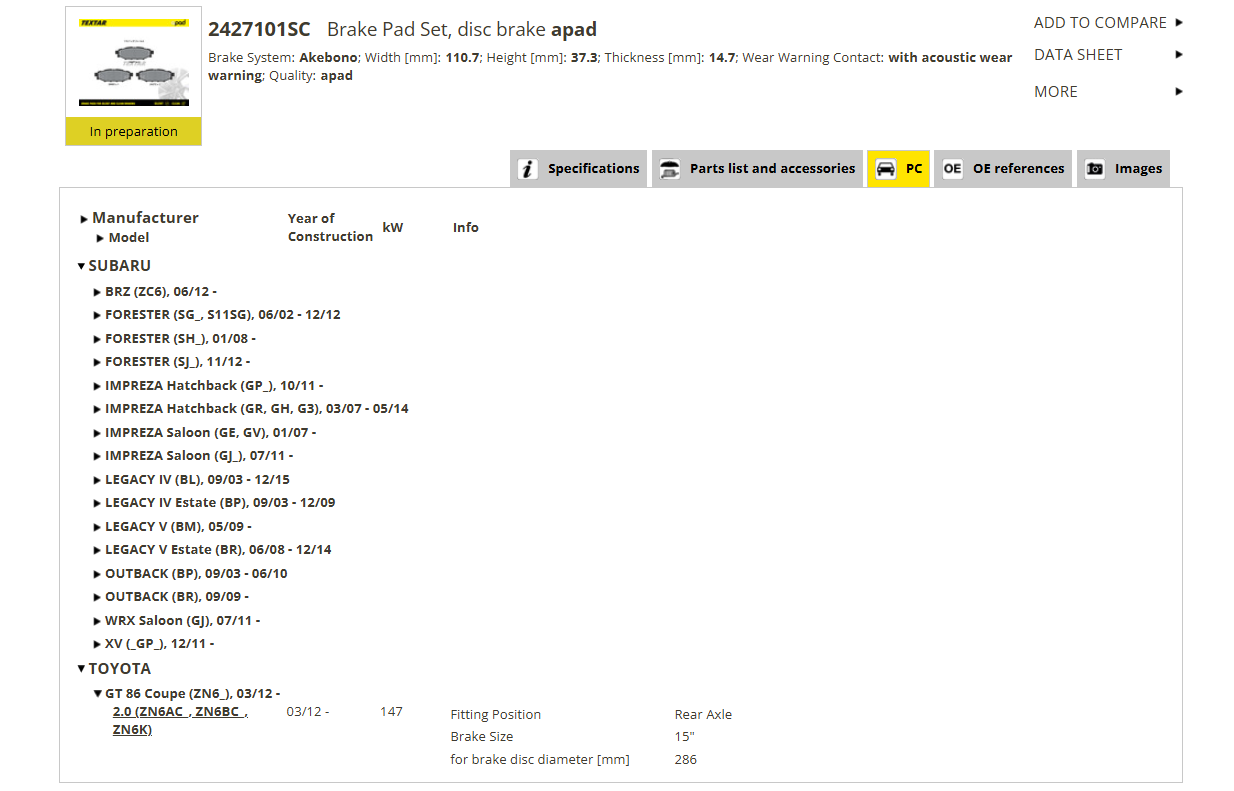Click arrow next to DATA SHEET
The height and width of the screenshot is (791, 1234).
pos(1179,54)
